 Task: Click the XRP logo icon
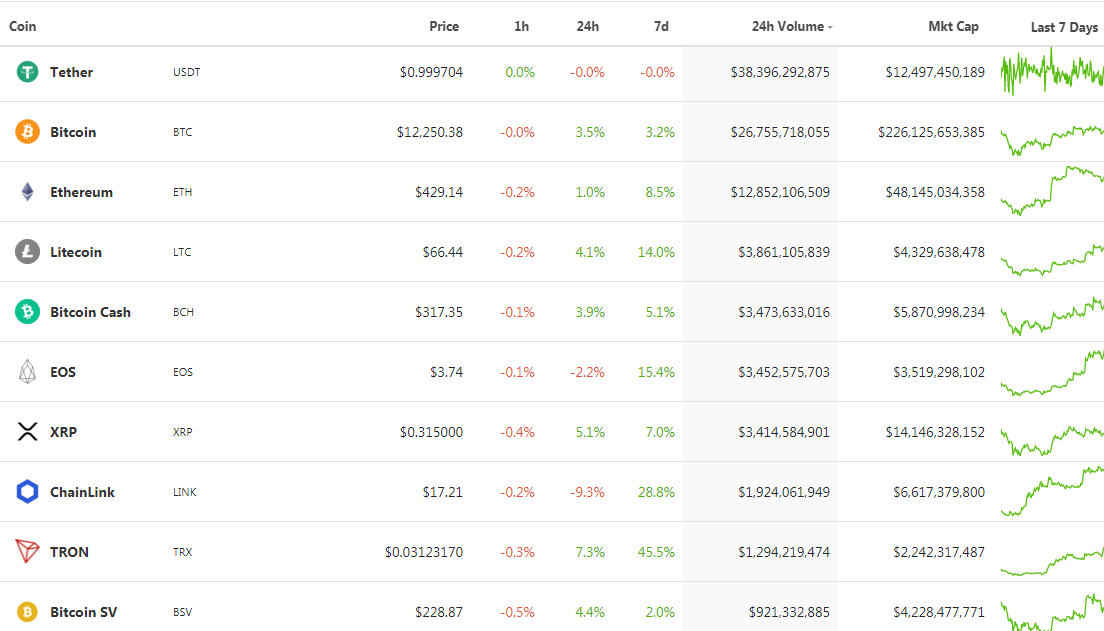pyautogui.click(x=27, y=432)
